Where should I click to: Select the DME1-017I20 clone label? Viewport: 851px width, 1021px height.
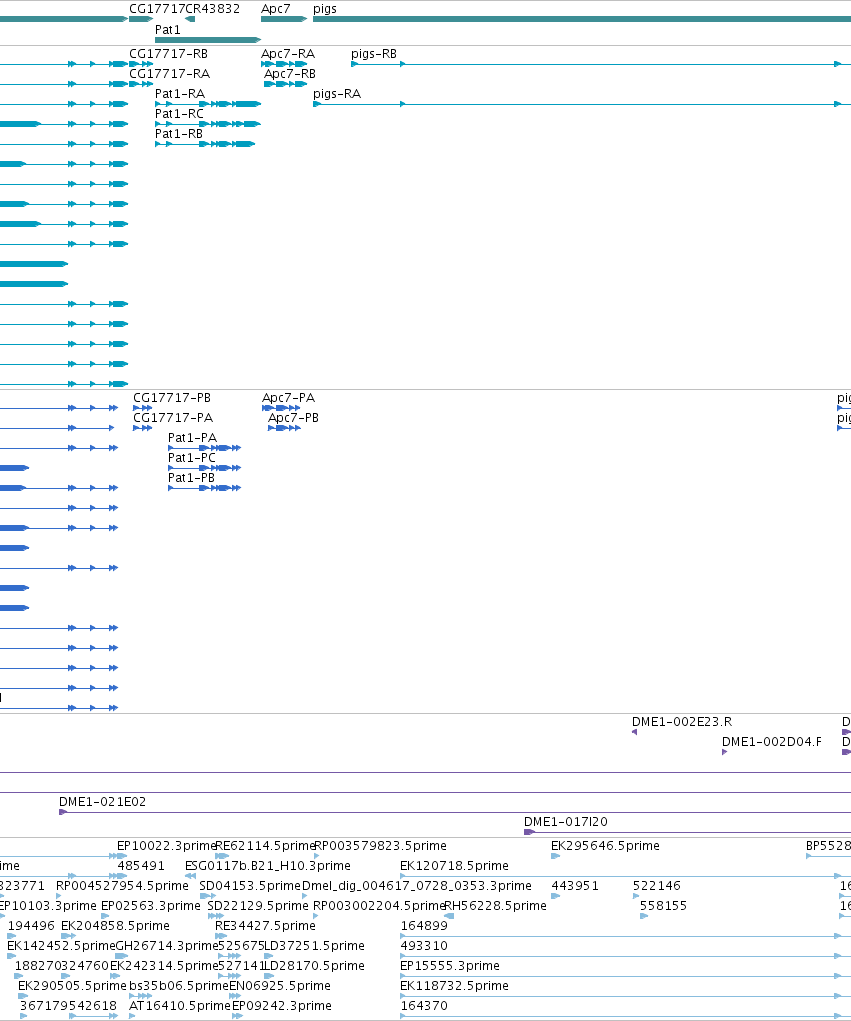pyautogui.click(x=566, y=822)
